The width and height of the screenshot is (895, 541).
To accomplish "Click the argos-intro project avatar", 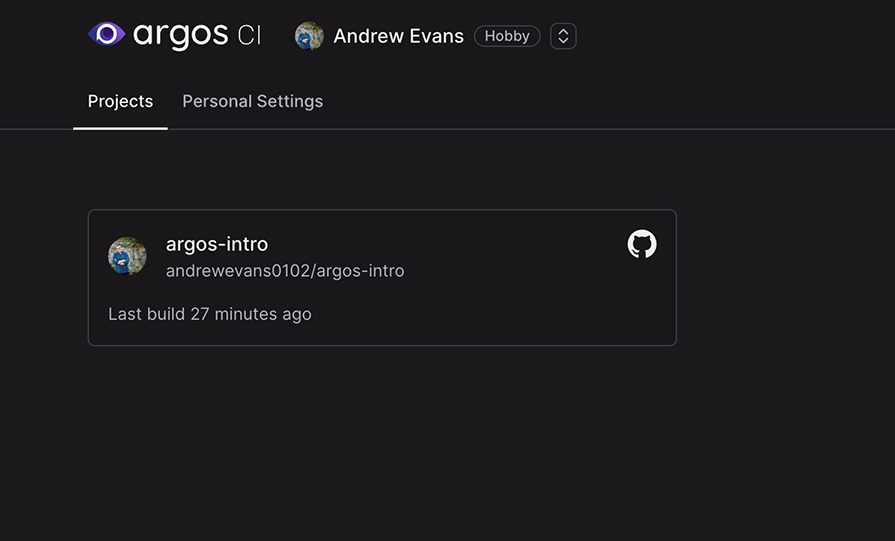I will [127, 256].
